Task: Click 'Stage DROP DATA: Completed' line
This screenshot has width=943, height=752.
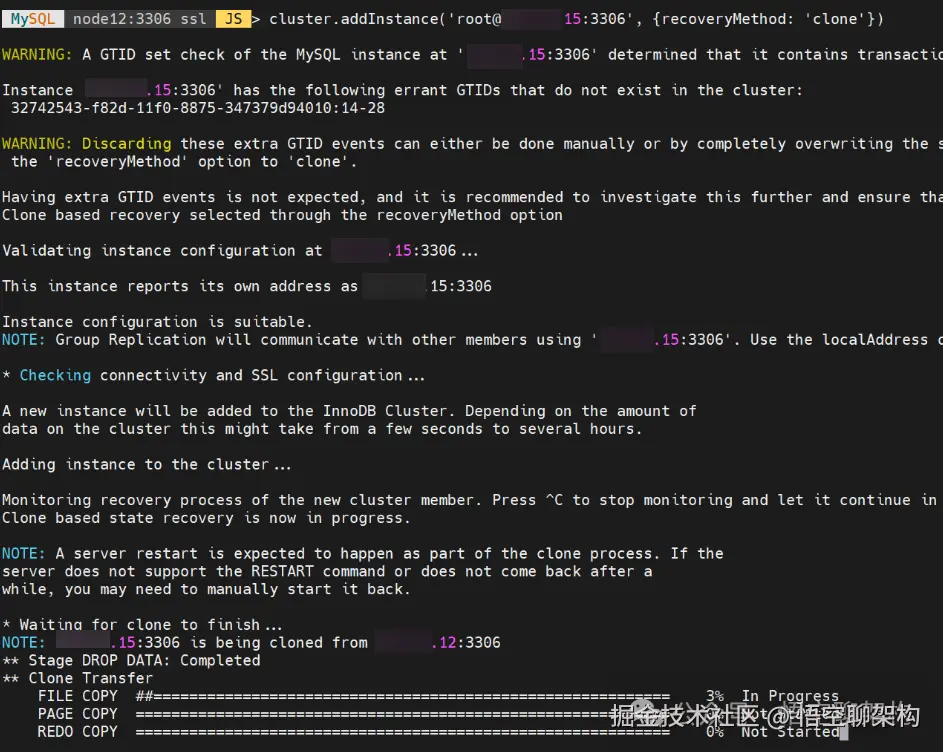Action: [x=131, y=661]
